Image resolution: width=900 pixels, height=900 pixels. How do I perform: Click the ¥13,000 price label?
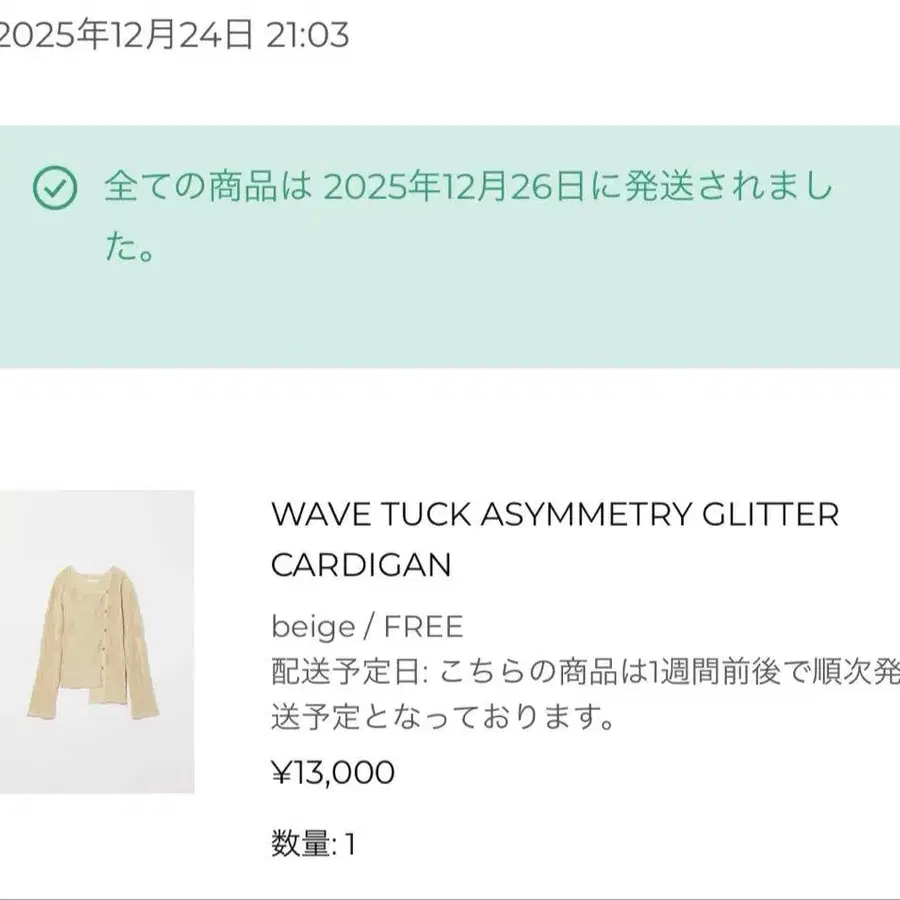333,773
